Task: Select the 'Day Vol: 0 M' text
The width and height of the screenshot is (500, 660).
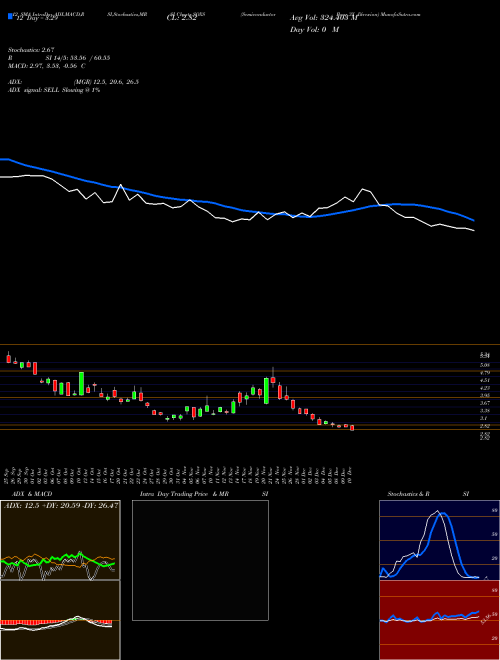Action: click(314, 30)
